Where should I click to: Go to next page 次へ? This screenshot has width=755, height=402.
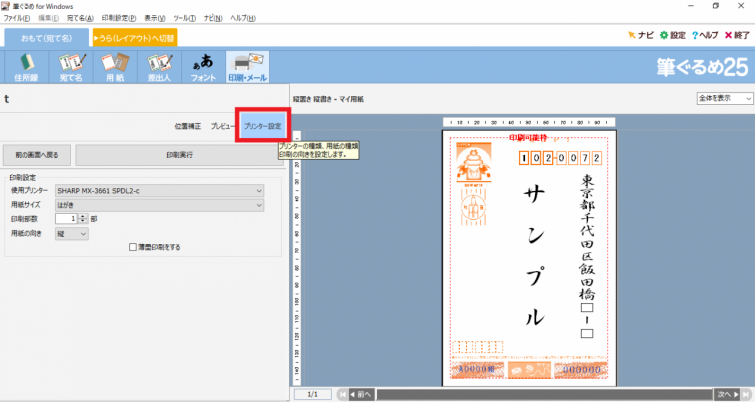[728, 394]
